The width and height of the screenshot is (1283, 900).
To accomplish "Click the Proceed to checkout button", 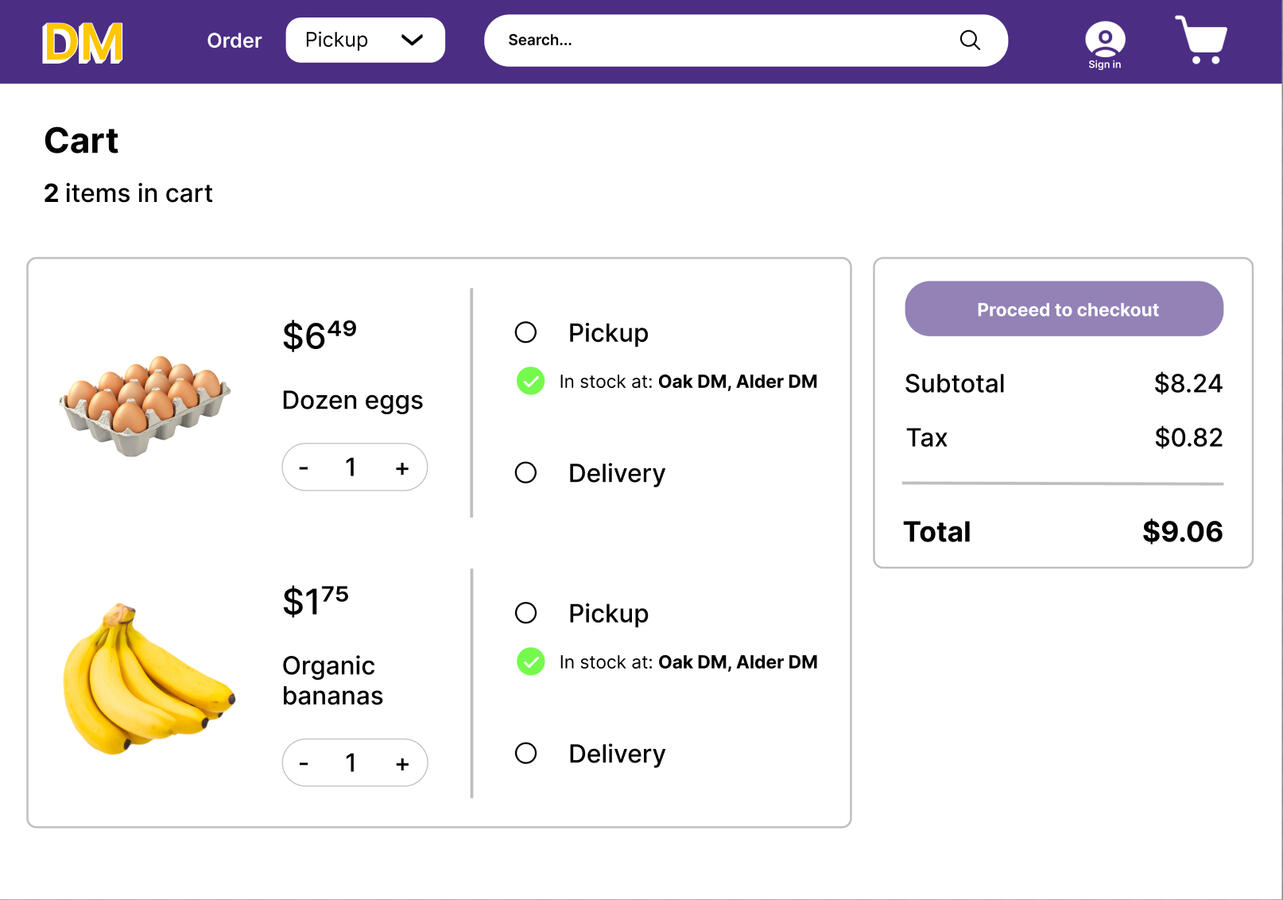I will click(1064, 309).
